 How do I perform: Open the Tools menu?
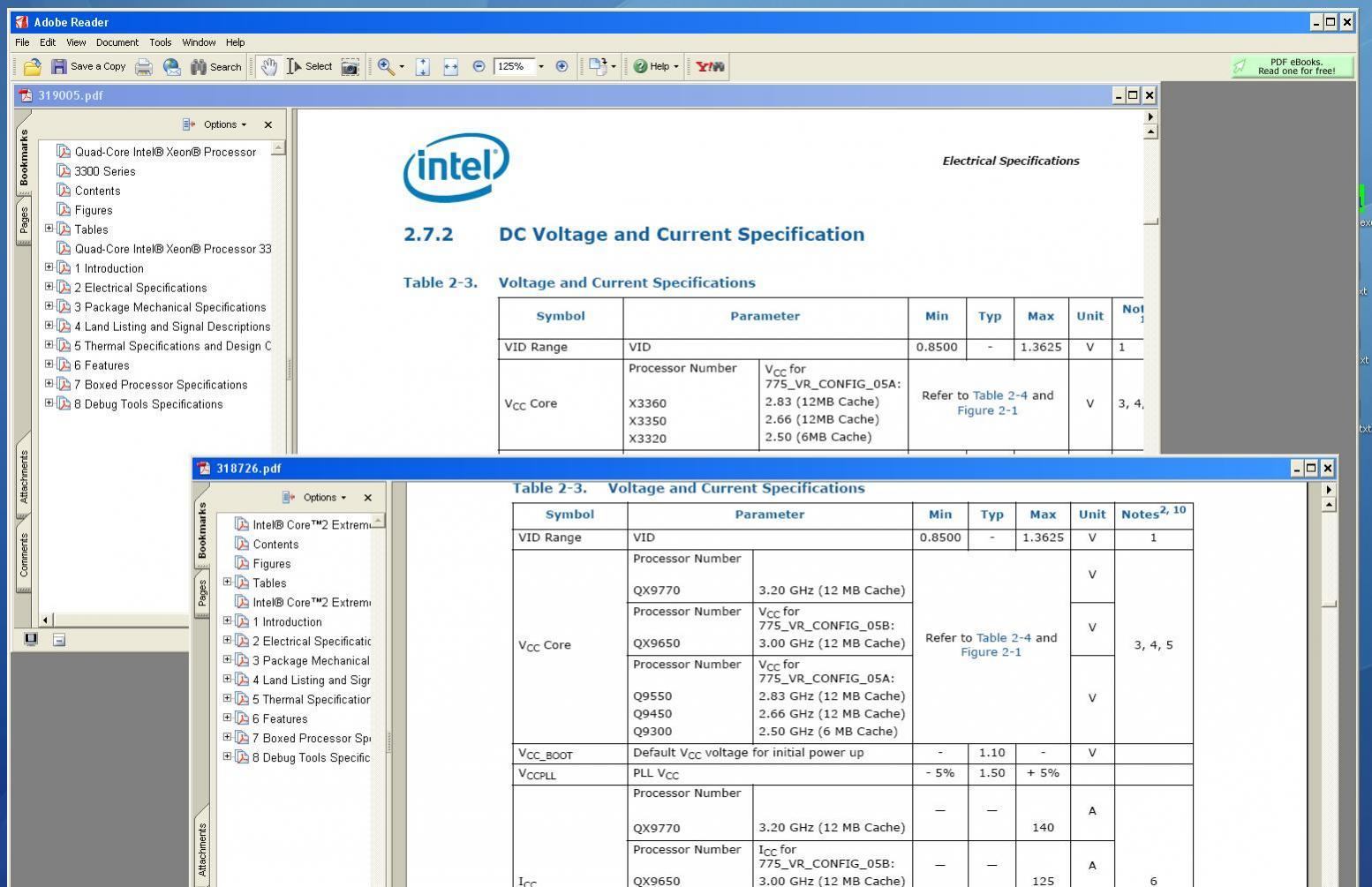pyautogui.click(x=161, y=42)
